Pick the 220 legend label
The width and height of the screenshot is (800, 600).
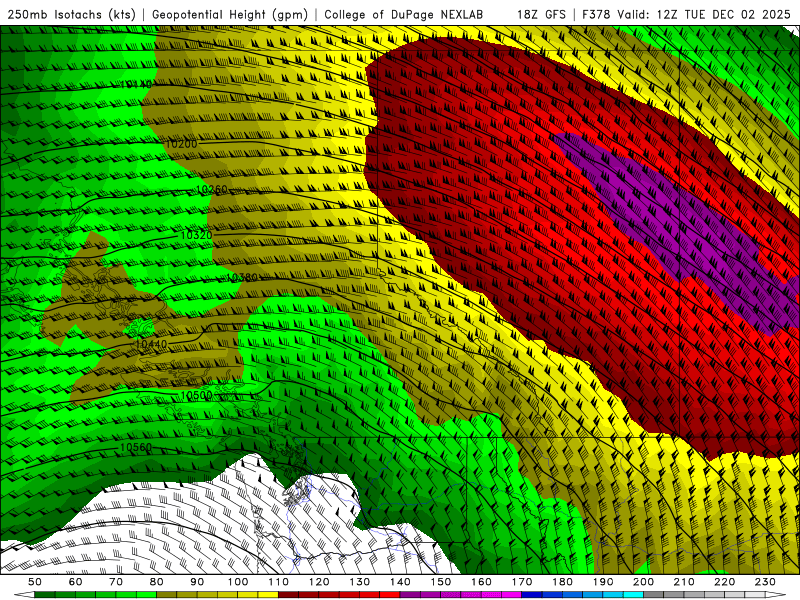pyautogui.click(x=725, y=582)
